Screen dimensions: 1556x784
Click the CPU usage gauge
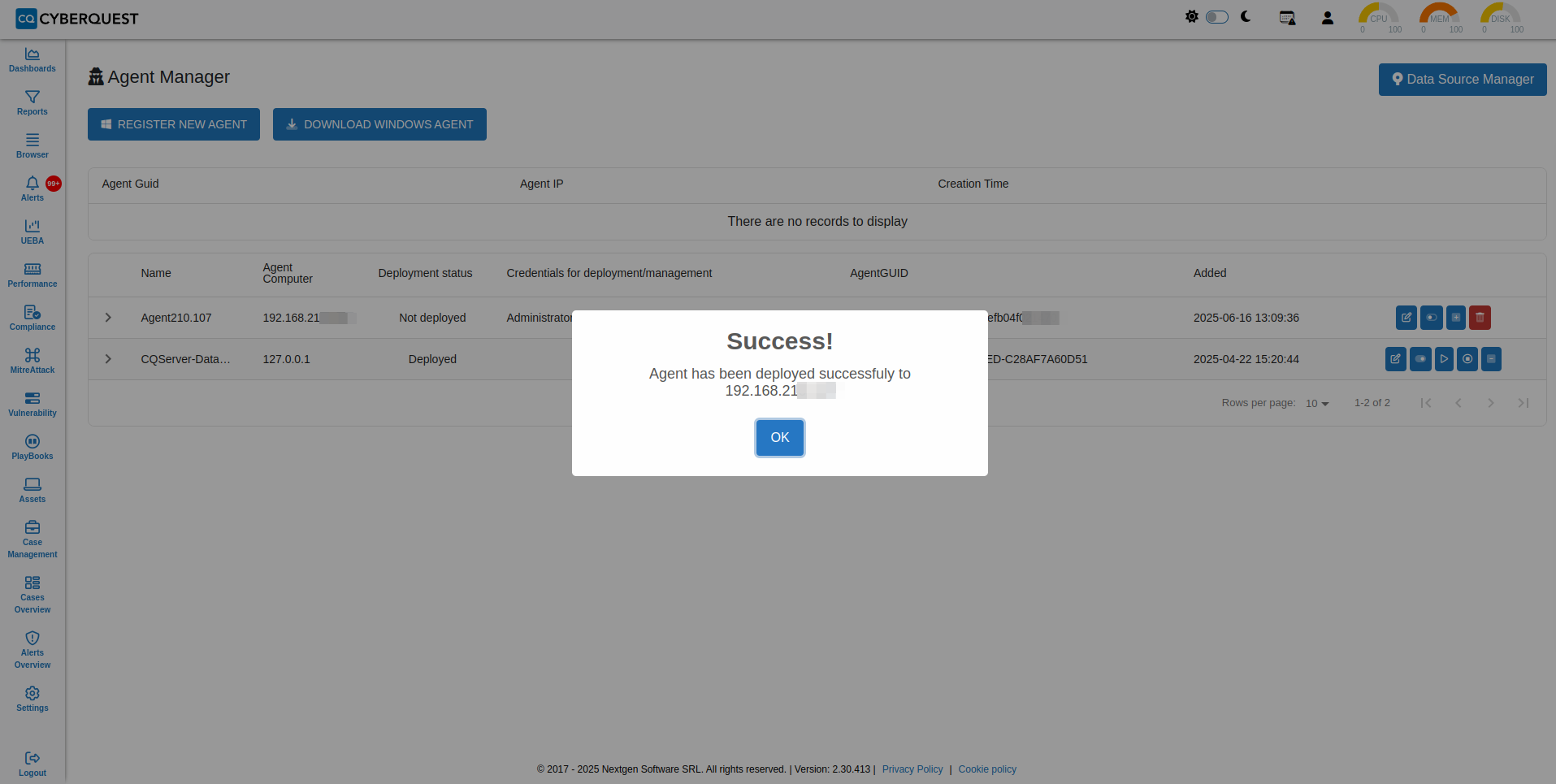coord(1378,18)
